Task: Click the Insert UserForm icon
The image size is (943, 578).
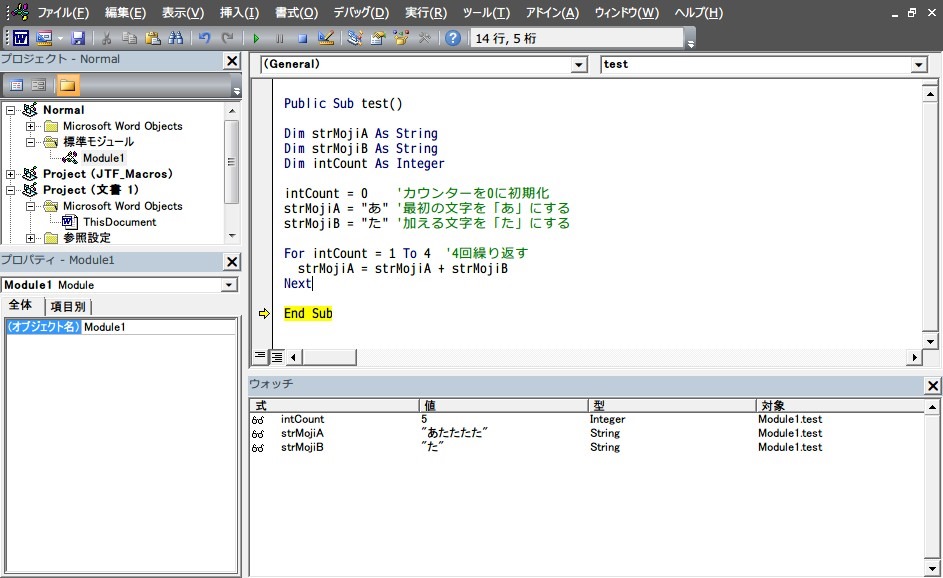Action: [45, 38]
